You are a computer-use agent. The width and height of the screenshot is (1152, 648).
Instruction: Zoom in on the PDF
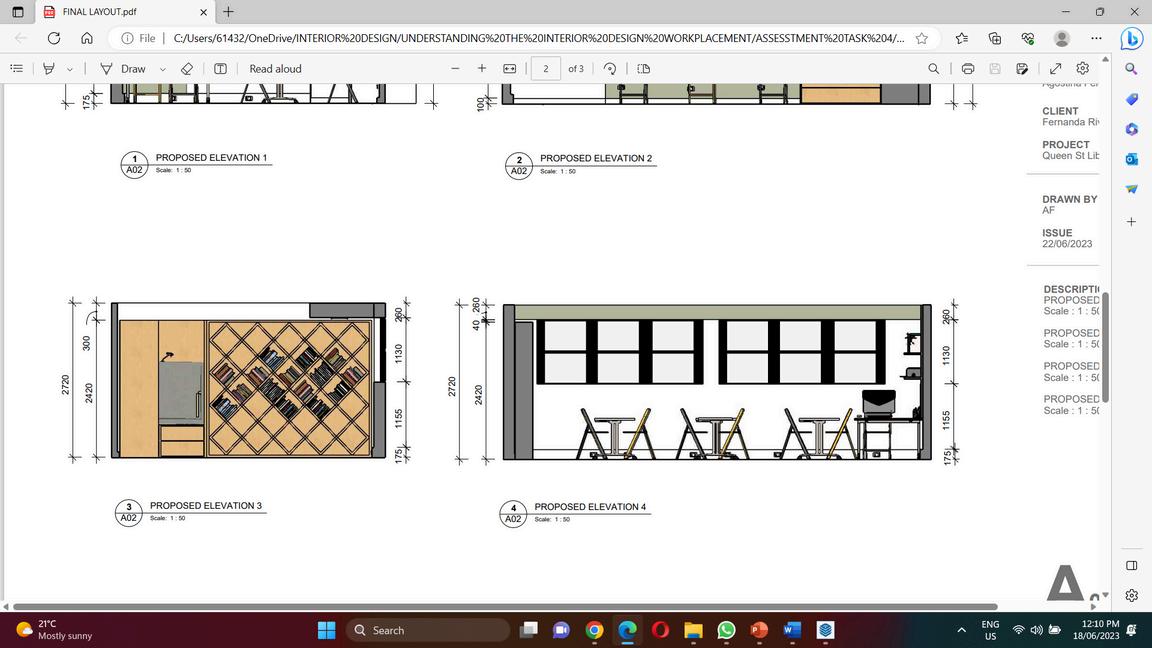click(x=482, y=68)
